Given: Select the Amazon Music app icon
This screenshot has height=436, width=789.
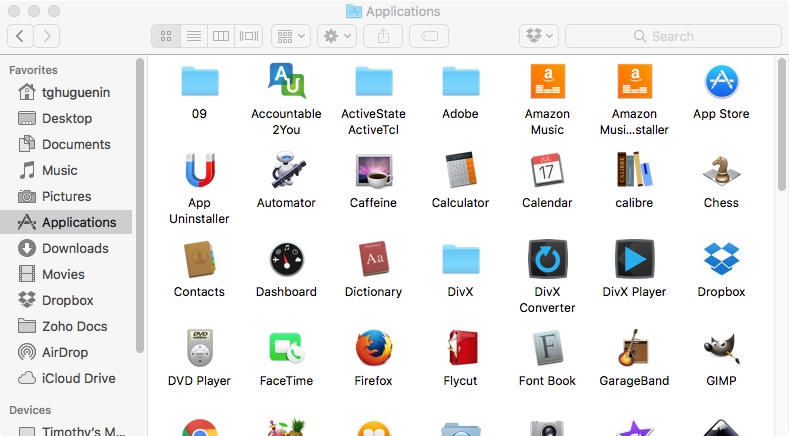Looking at the screenshot, I should coord(547,81).
